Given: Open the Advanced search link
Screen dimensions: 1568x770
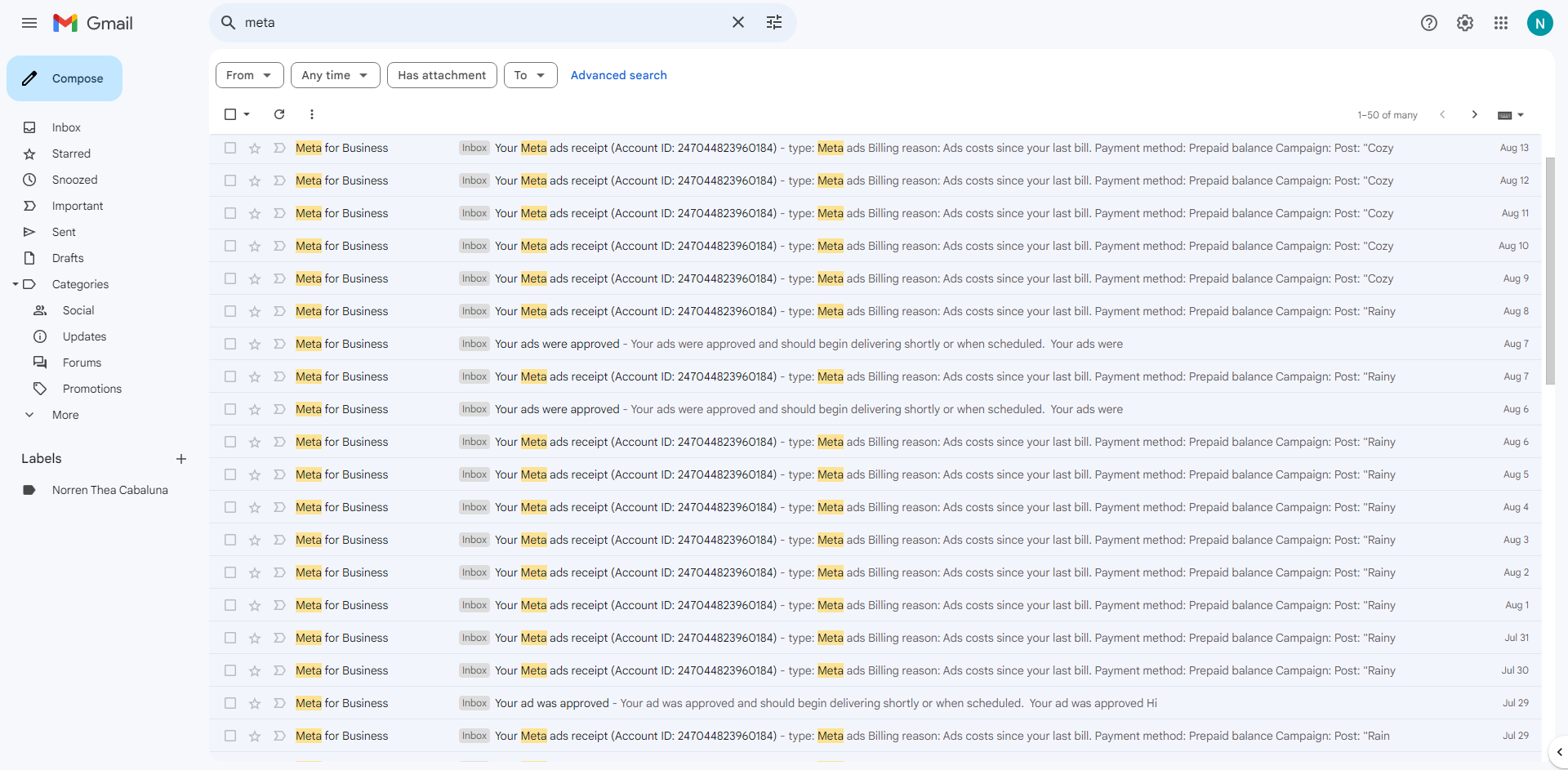Looking at the screenshot, I should click(x=618, y=75).
